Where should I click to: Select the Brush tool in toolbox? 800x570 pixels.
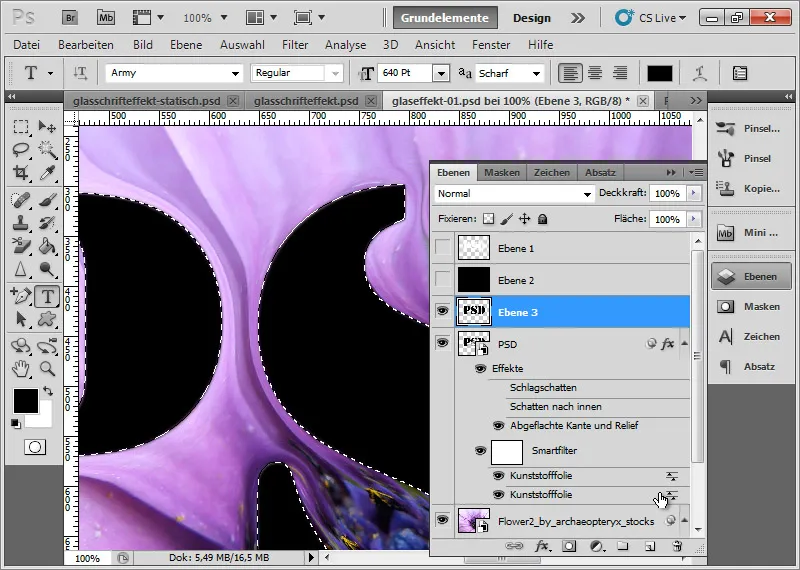tap(47, 200)
